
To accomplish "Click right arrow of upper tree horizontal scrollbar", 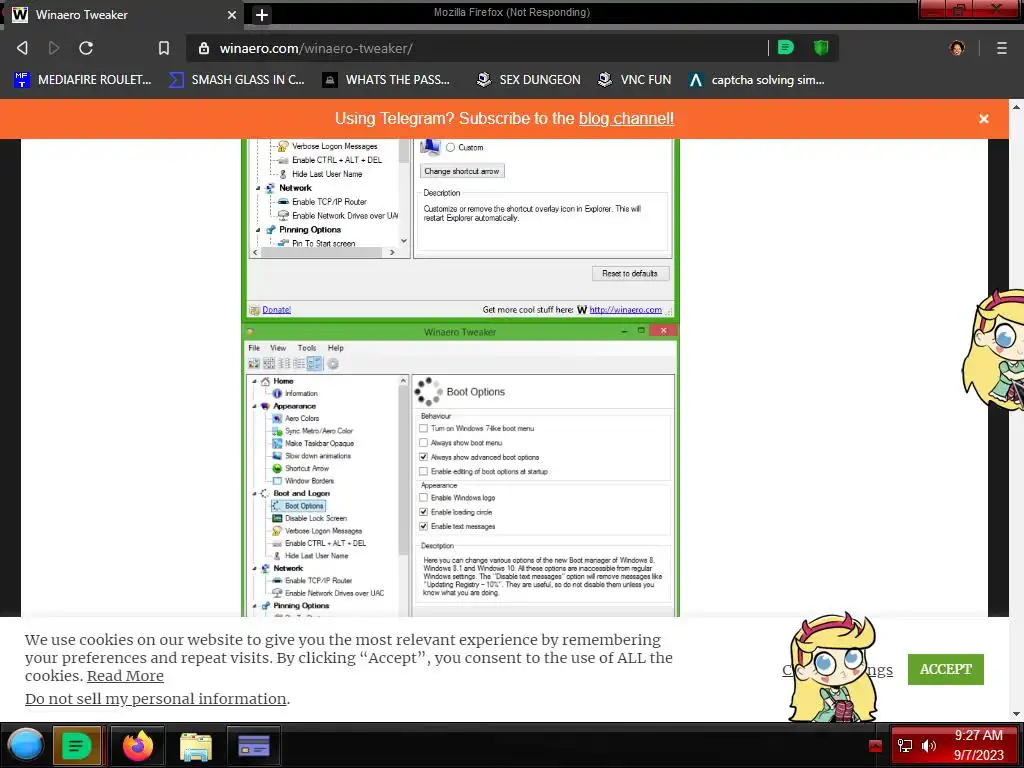I will [392, 252].
